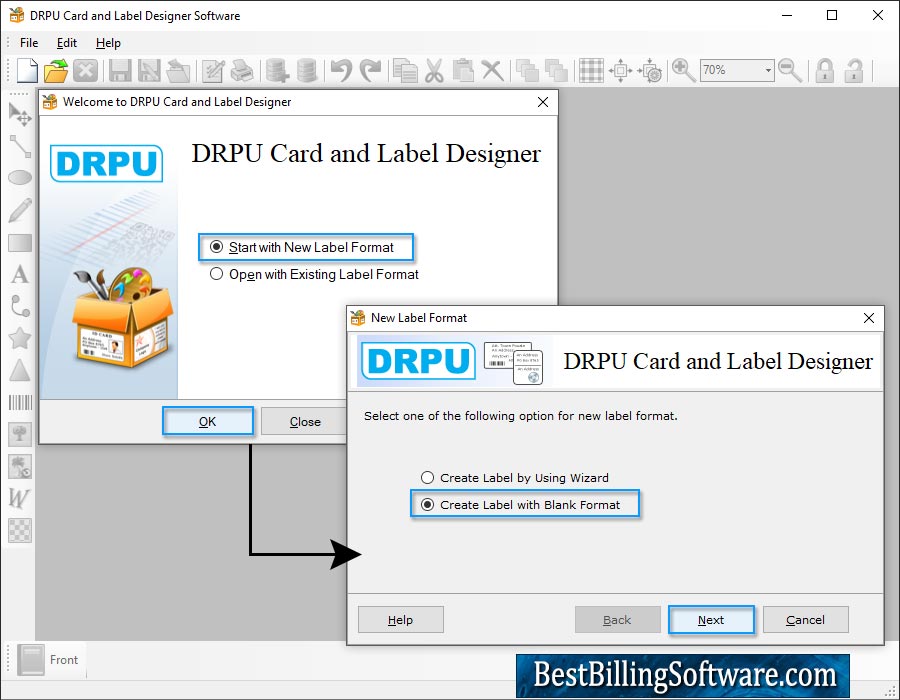Click the closed padlock Lock icon

tap(825, 71)
